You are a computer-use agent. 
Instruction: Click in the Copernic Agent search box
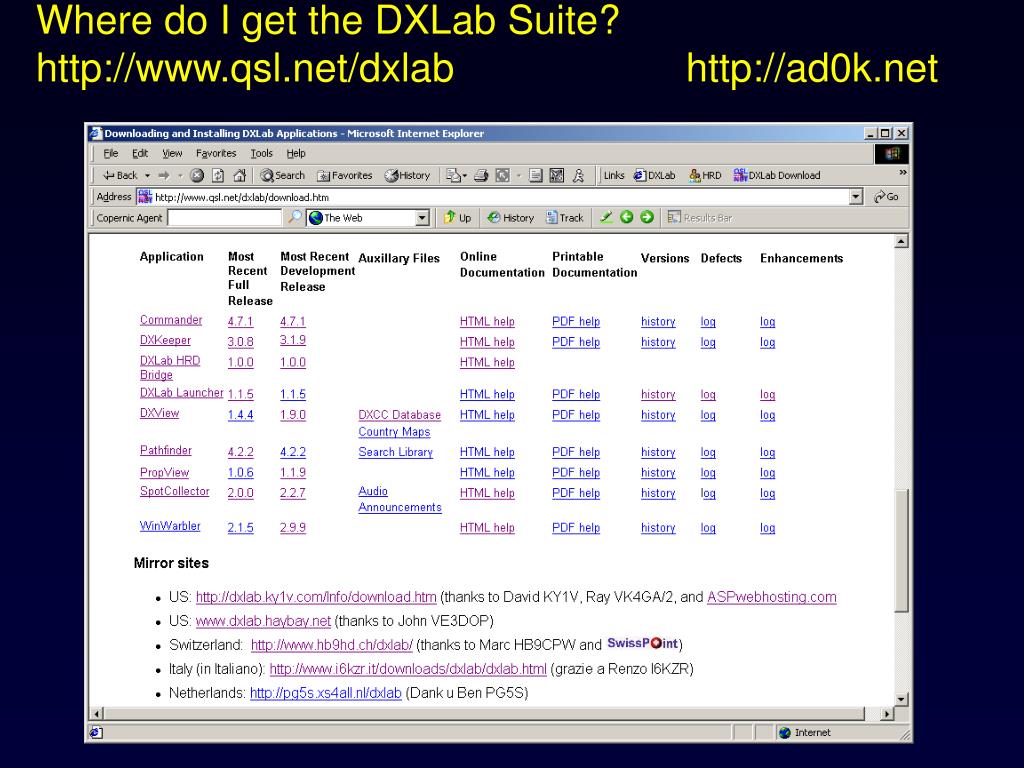point(225,218)
